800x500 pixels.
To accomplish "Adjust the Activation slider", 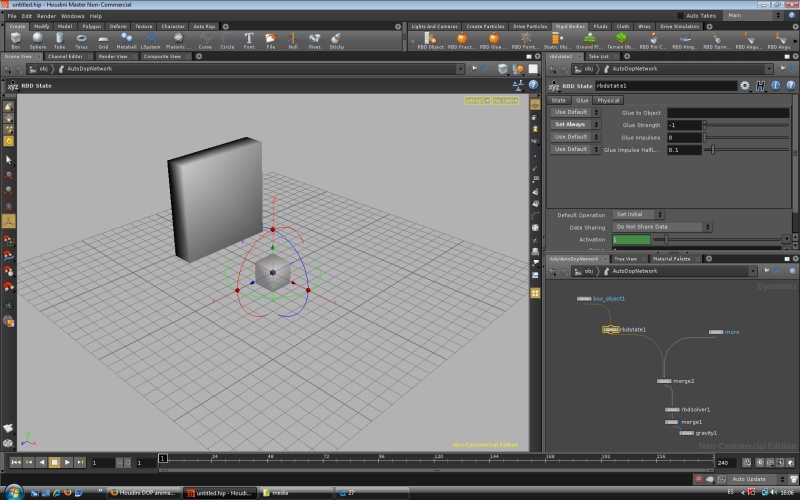I will pos(717,239).
